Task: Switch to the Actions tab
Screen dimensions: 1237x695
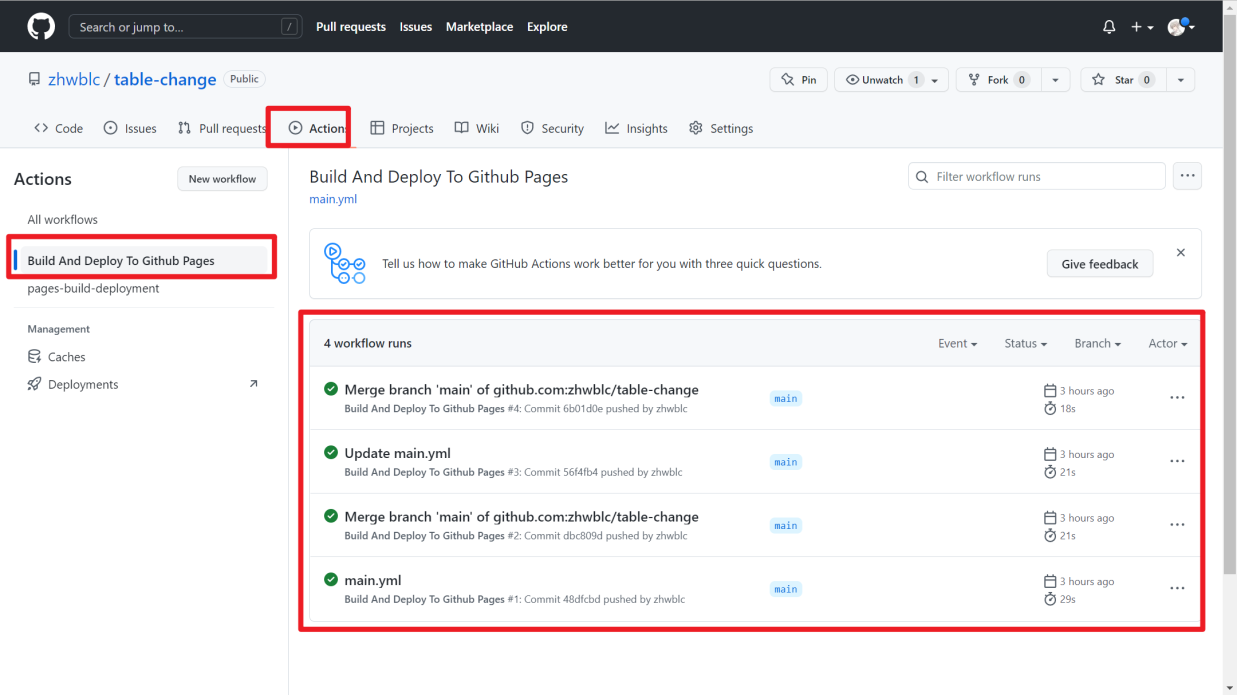Action: click(x=318, y=128)
